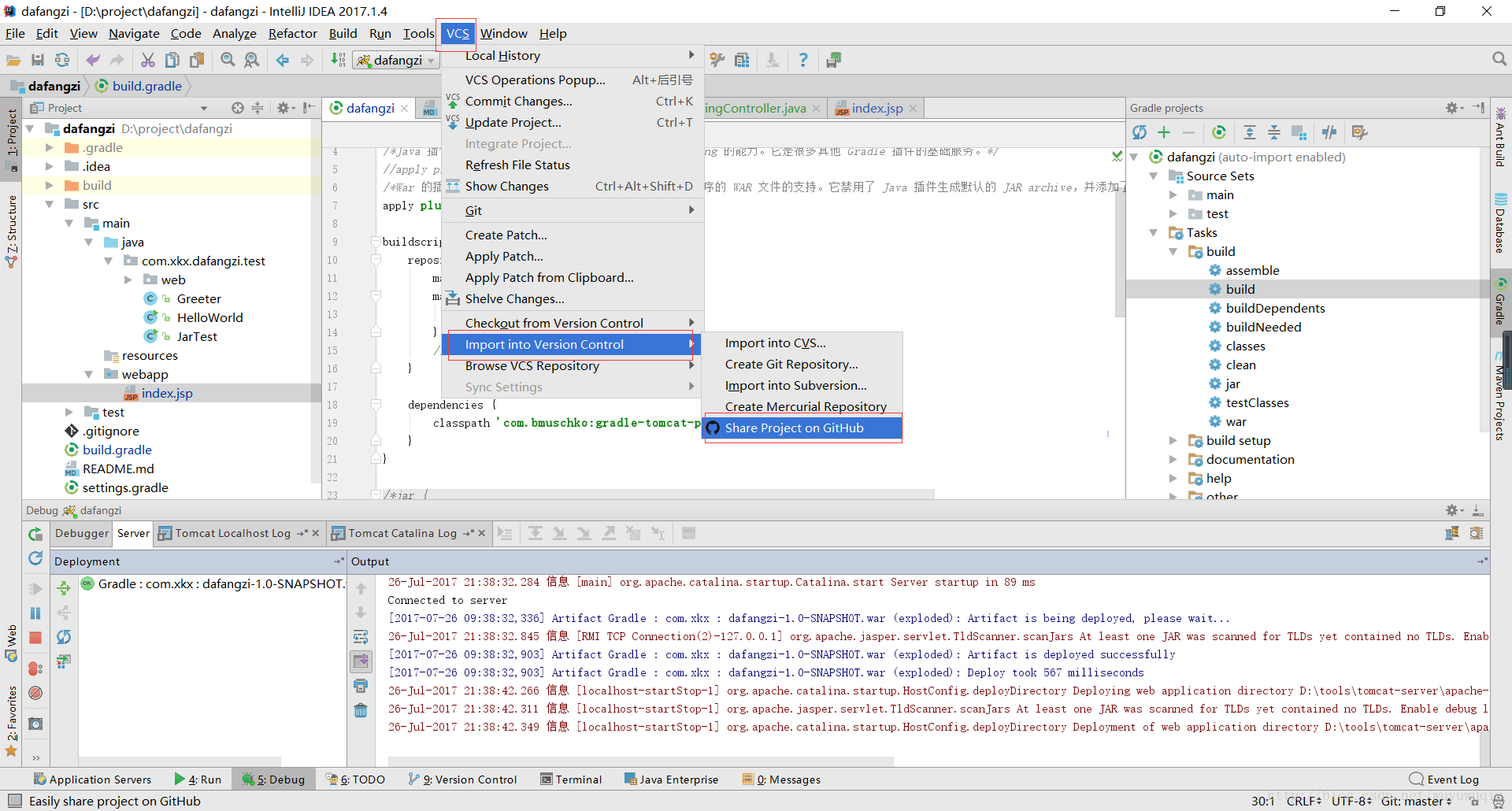Click the Back navigation arrow
Screen dimensions: 1512x811
pos(282,60)
